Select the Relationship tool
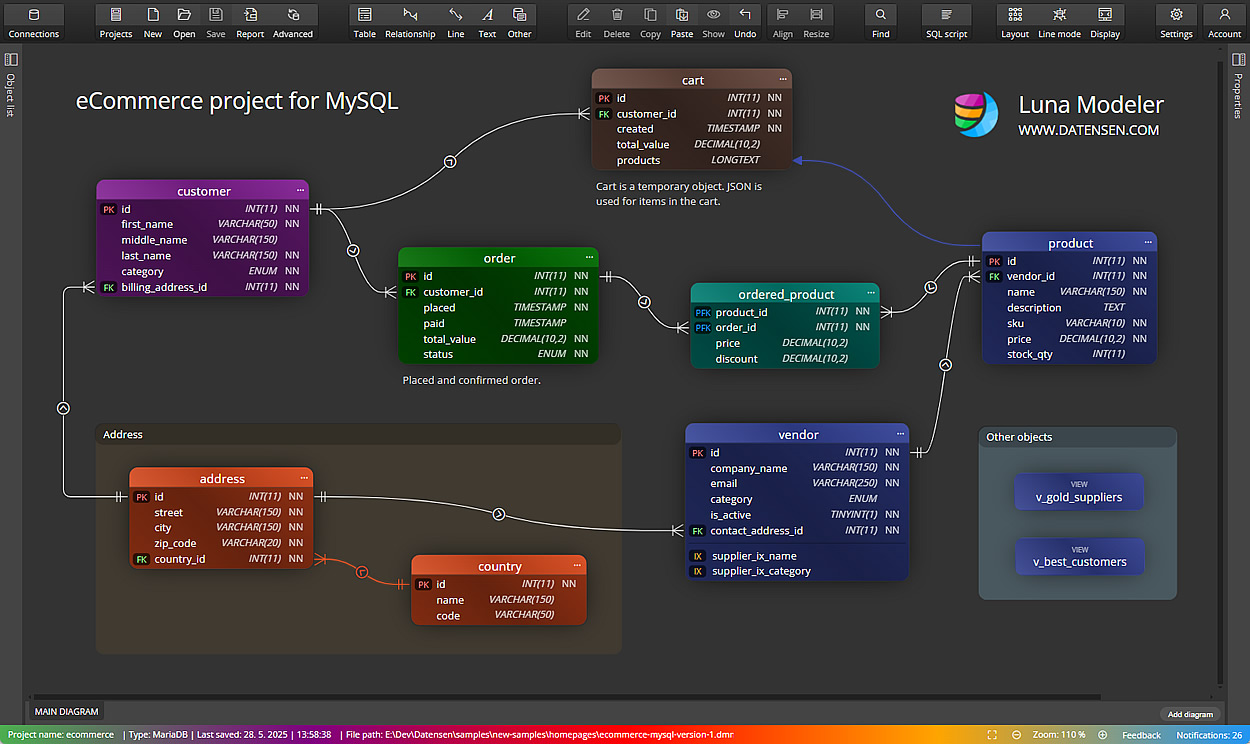1250x744 pixels. pos(410,22)
